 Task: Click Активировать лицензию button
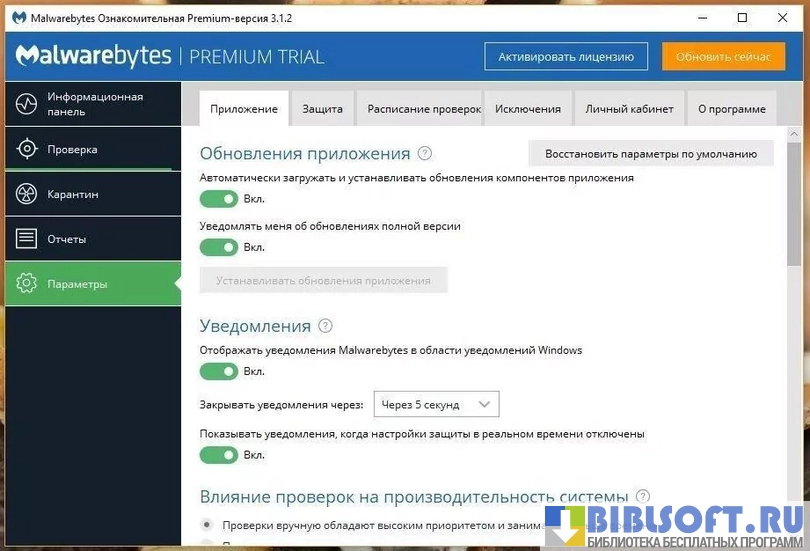coord(566,56)
